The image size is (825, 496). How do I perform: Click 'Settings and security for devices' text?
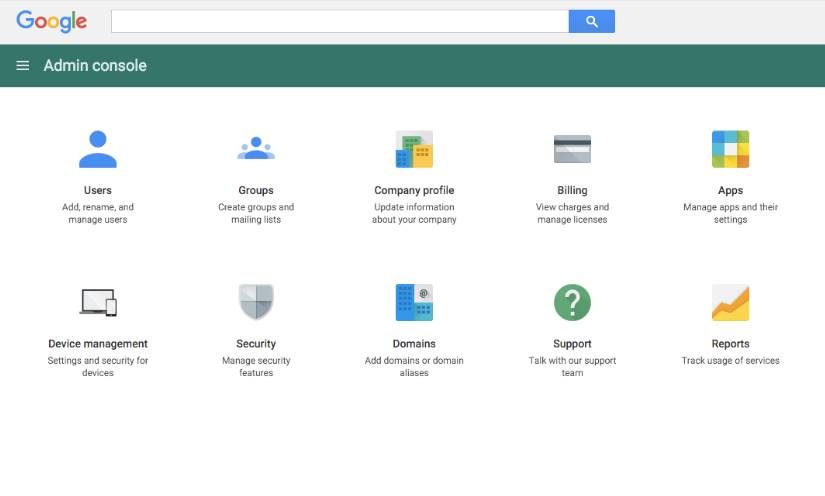click(x=98, y=367)
